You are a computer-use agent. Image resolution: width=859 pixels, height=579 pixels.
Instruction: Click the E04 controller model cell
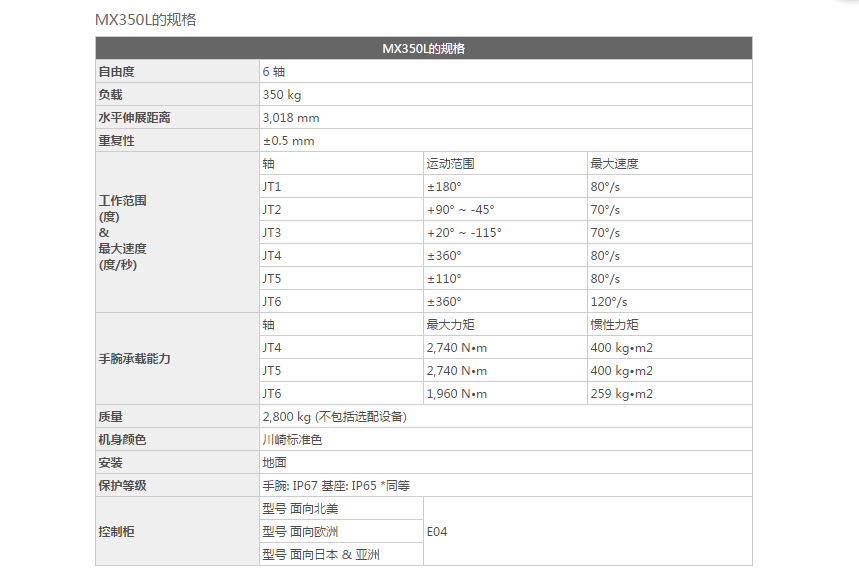[x=437, y=531]
